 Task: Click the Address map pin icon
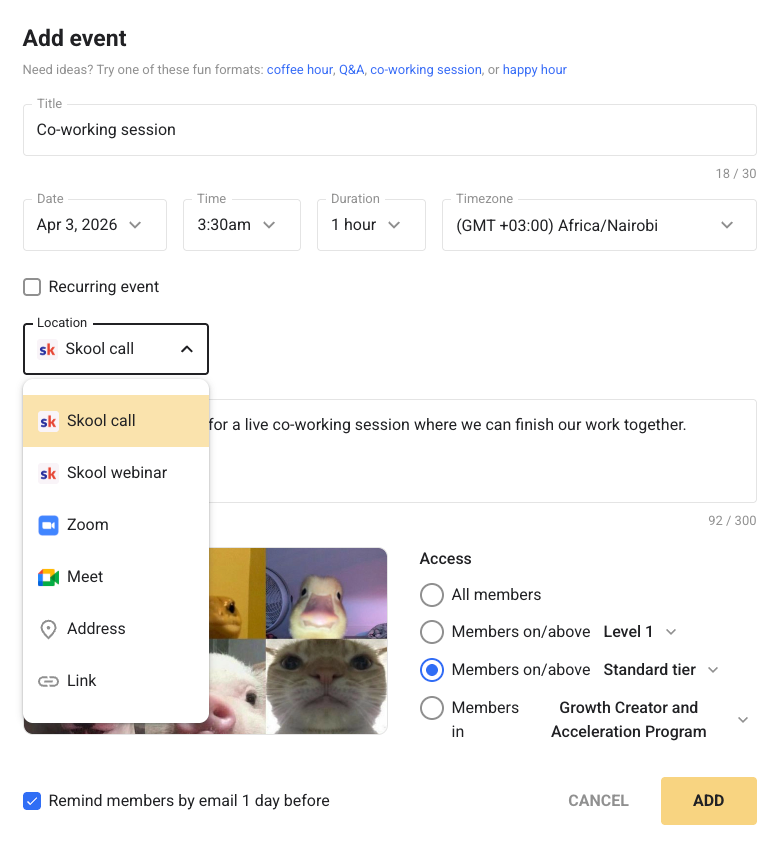pyautogui.click(x=48, y=629)
